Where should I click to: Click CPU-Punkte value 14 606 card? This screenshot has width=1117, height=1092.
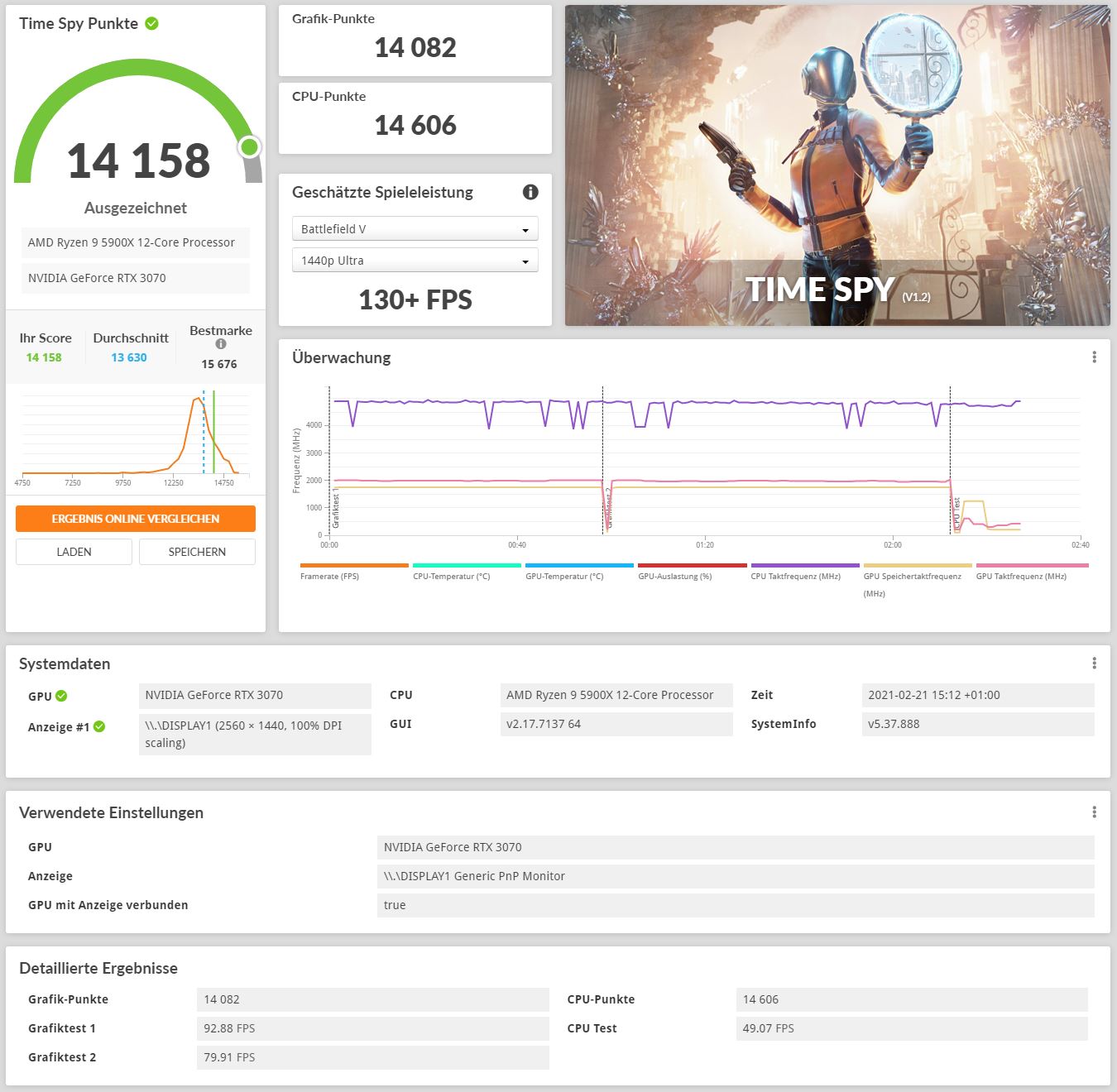pyautogui.click(x=415, y=118)
